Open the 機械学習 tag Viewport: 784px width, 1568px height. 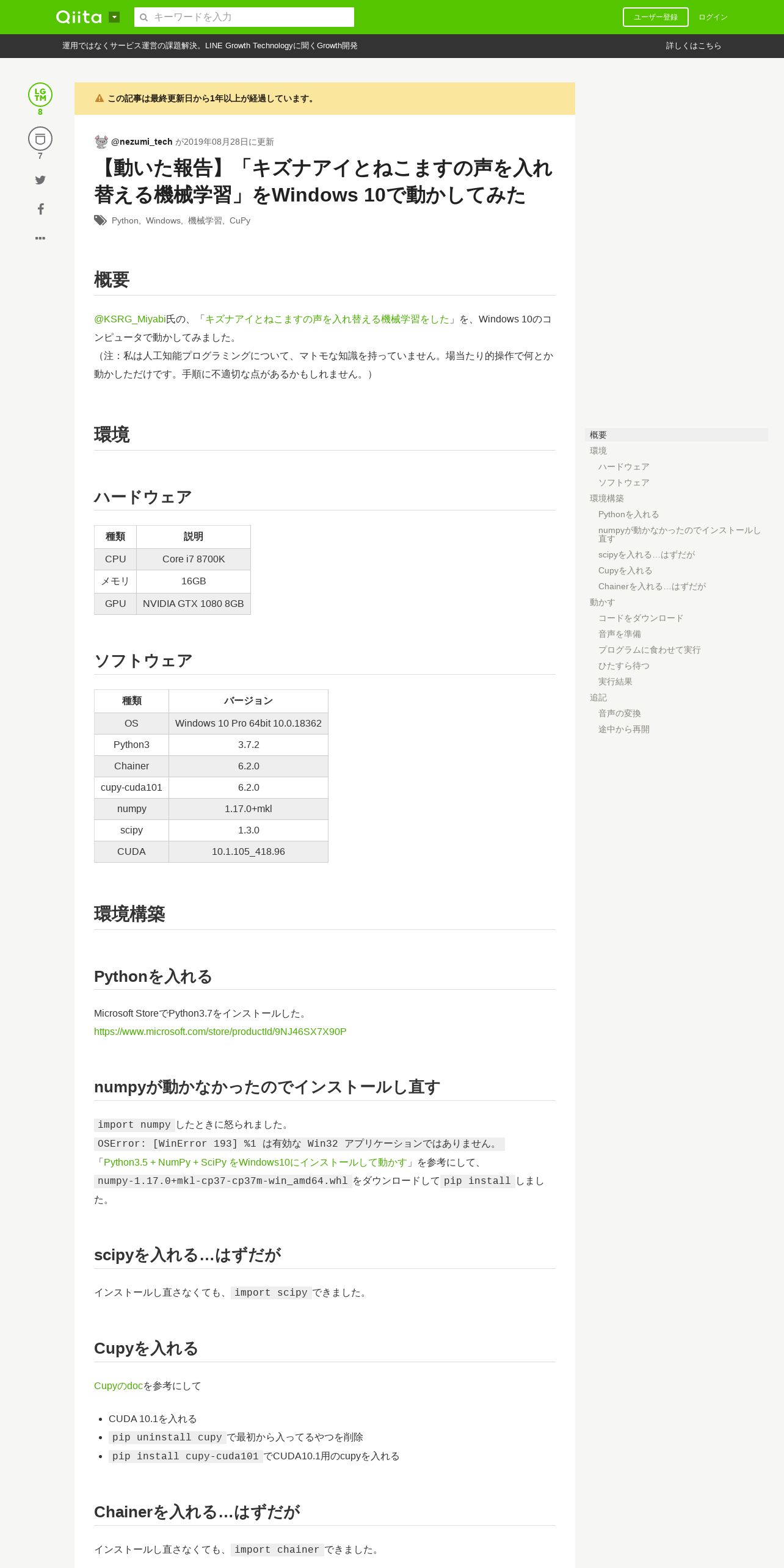click(x=205, y=220)
